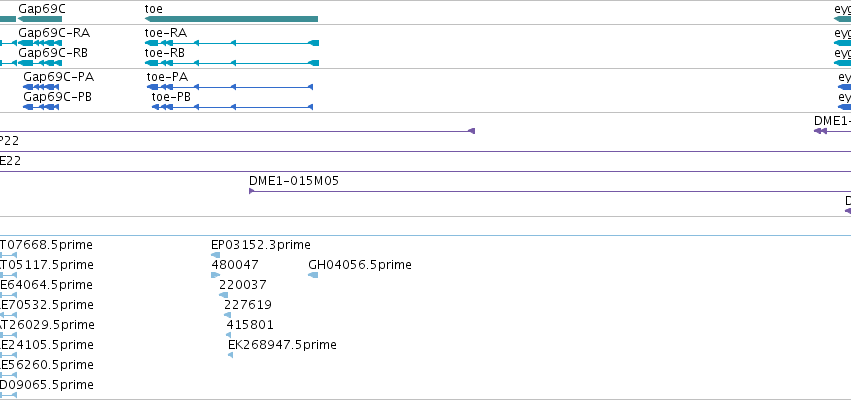The width and height of the screenshot is (851, 400).
Task: Click the 480047 feature arrow
Action: click(x=215, y=275)
